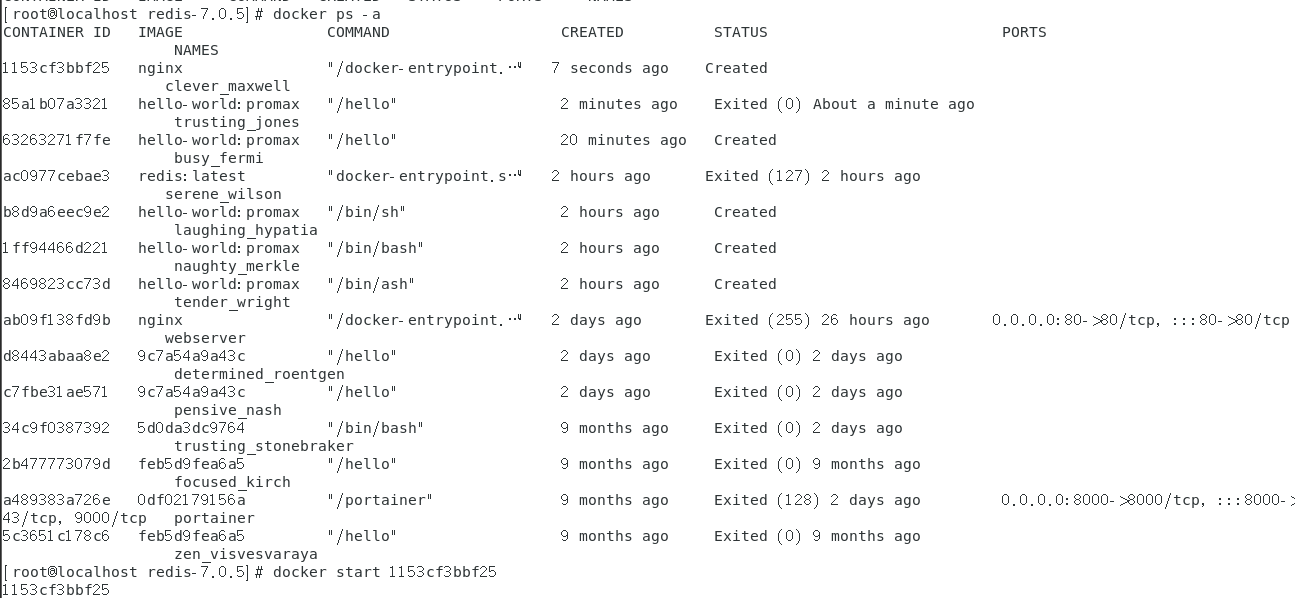This screenshot has height=598, width=1295.
Task: Click container ID 1153cf3bbf25 in nginx row
Action: point(56,68)
